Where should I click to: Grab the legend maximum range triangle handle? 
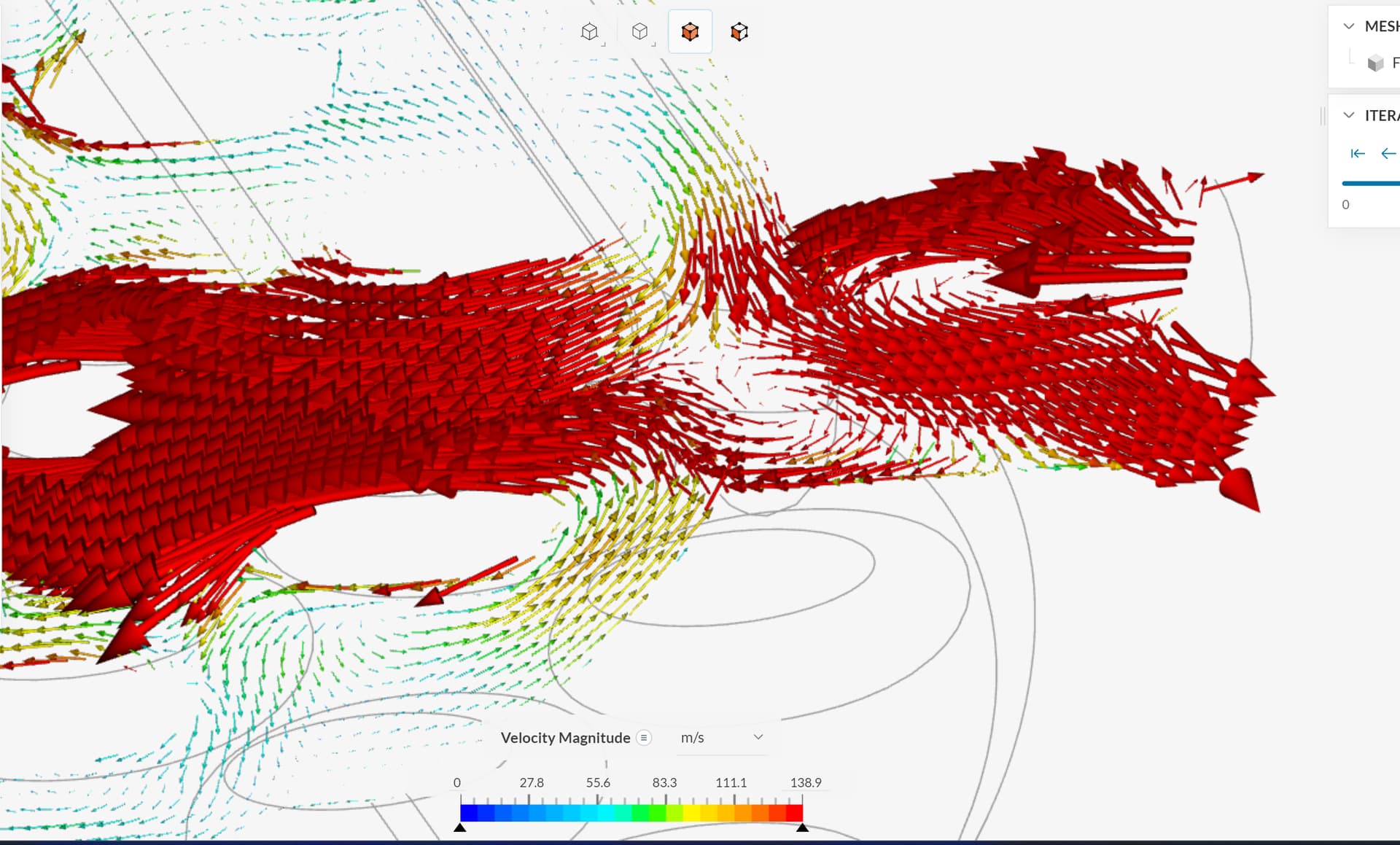pyautogui.click(x=802, y=828)
